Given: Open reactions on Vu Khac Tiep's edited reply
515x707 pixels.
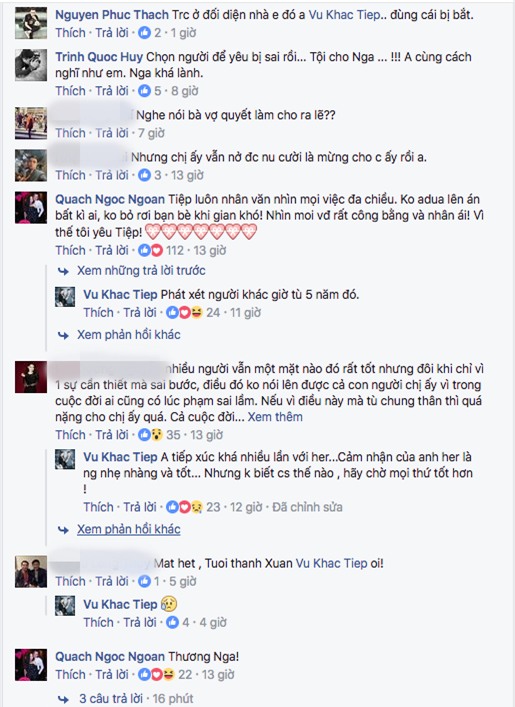Looking at the screenshot, I should [184, 507].
